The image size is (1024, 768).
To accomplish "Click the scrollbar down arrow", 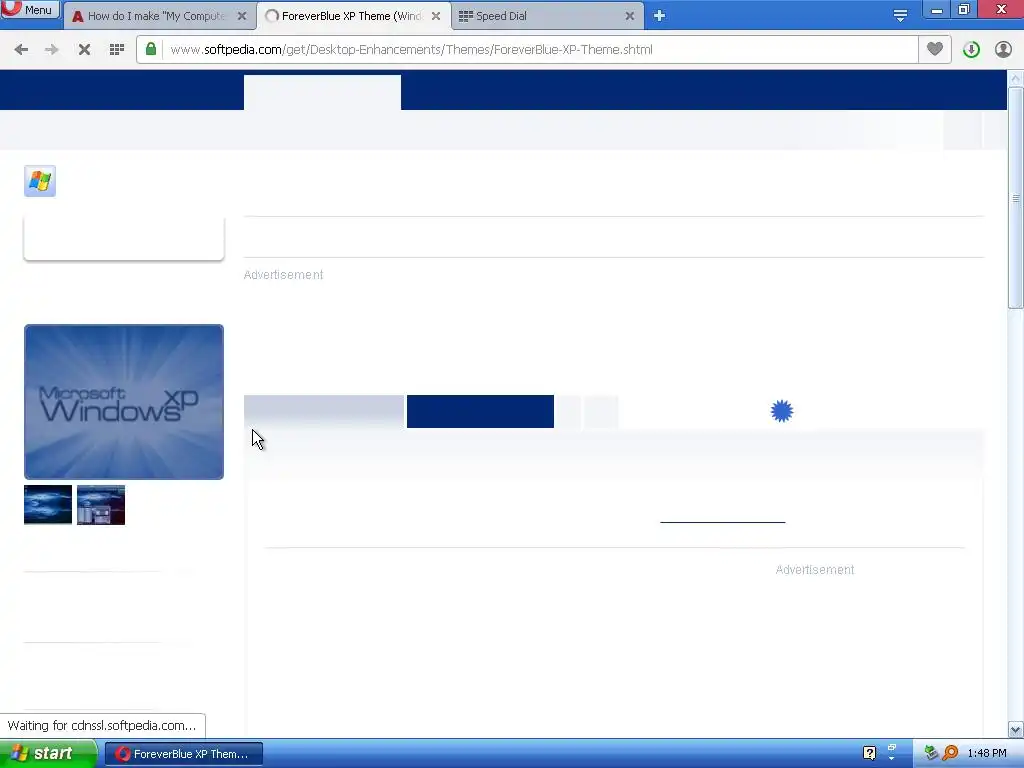I will (x=1015, y=729).
